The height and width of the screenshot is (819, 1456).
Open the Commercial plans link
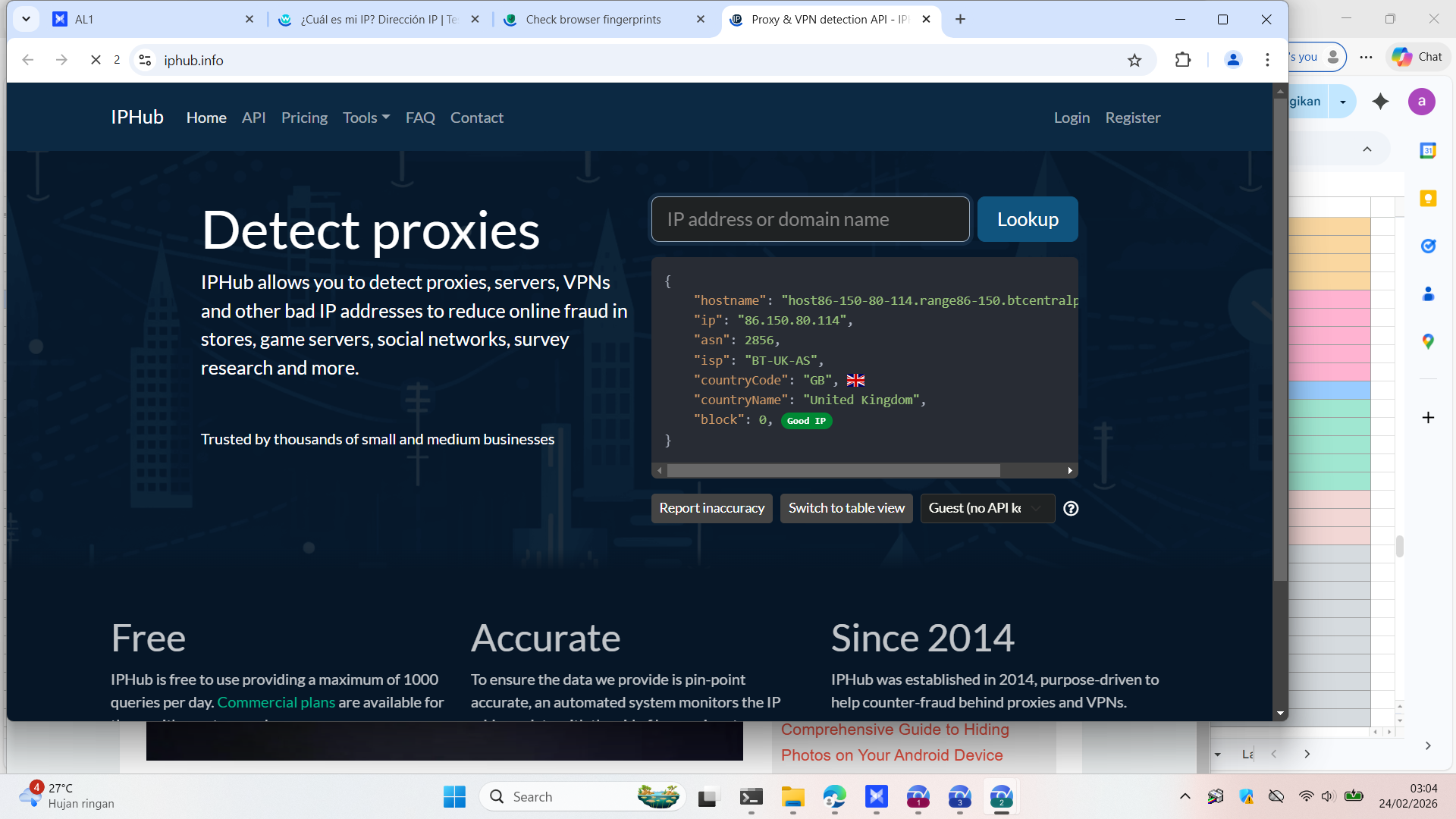pos(276,702)
